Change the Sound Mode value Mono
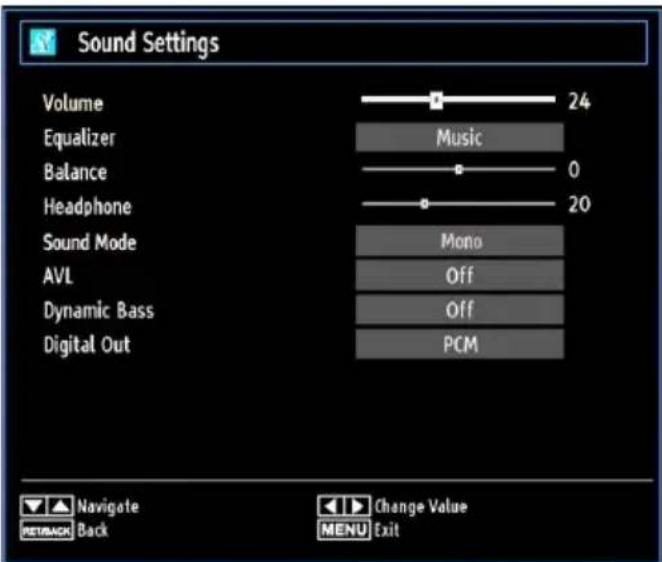The height and width of the screenshot is (562, 662). [459, 241]
